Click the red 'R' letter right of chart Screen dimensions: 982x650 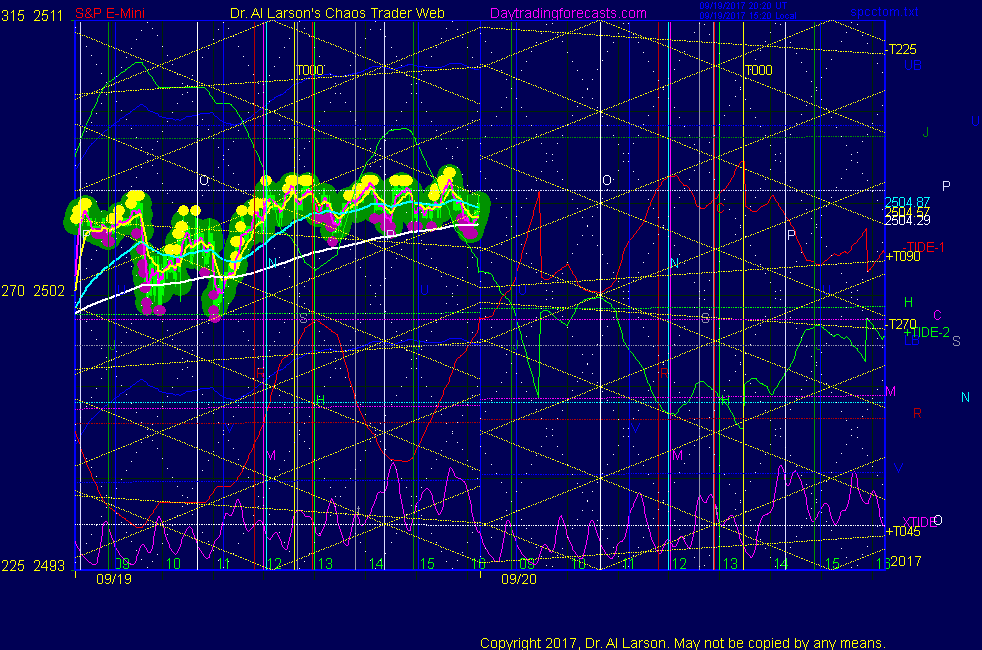pos(917,413)
